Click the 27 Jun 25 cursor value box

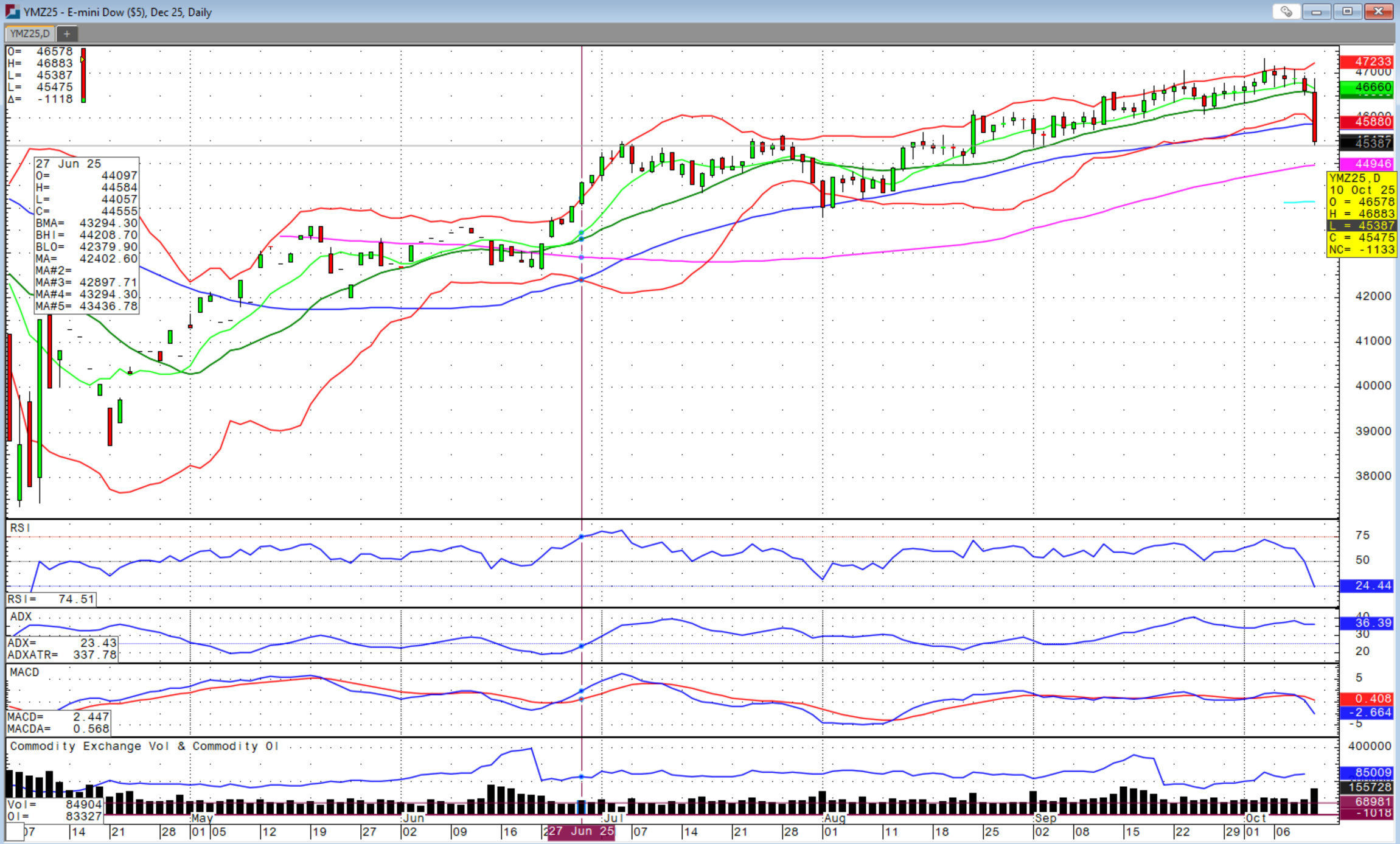(86, 235)
